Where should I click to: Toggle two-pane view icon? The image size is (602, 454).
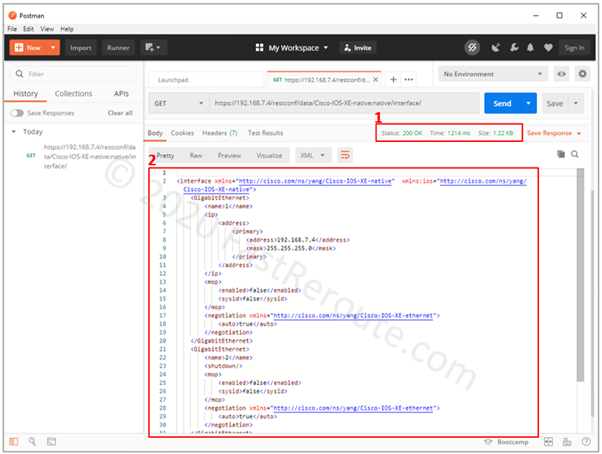(x=548, y=442)
